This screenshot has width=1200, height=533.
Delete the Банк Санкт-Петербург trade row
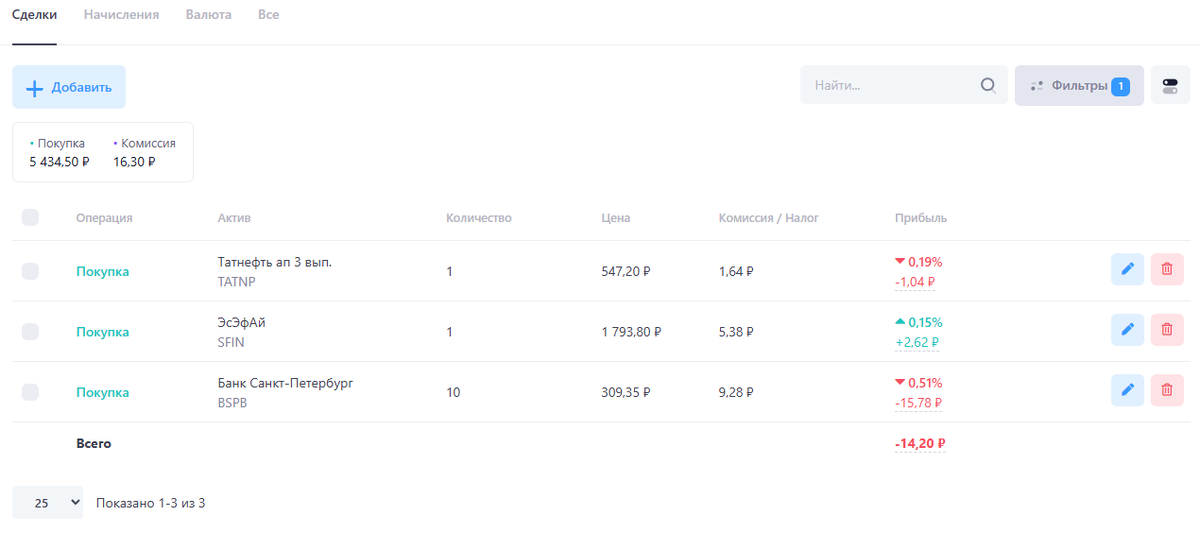click(1167, 390)
